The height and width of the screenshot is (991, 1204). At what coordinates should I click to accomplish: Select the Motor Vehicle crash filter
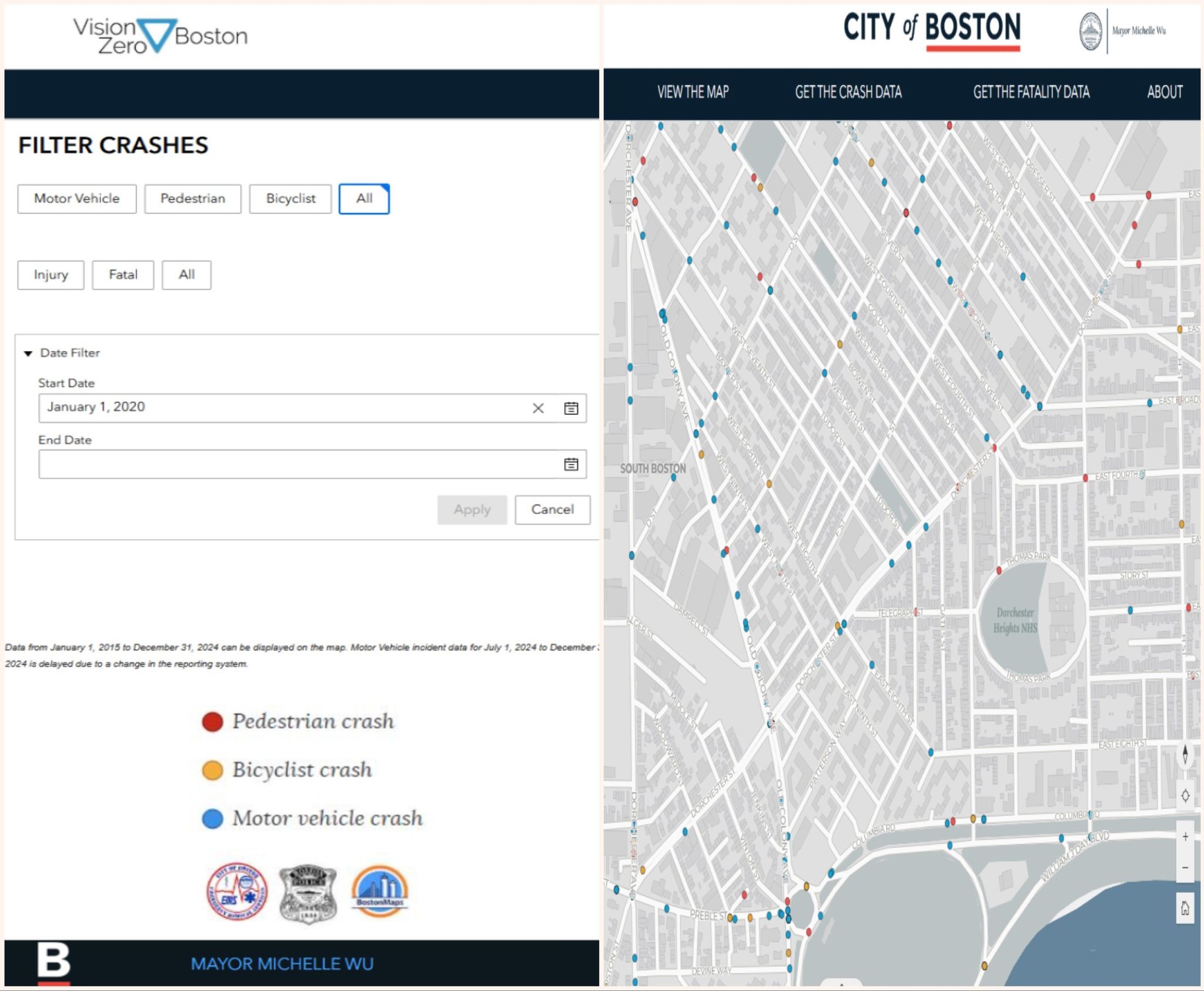coord(77,199)
